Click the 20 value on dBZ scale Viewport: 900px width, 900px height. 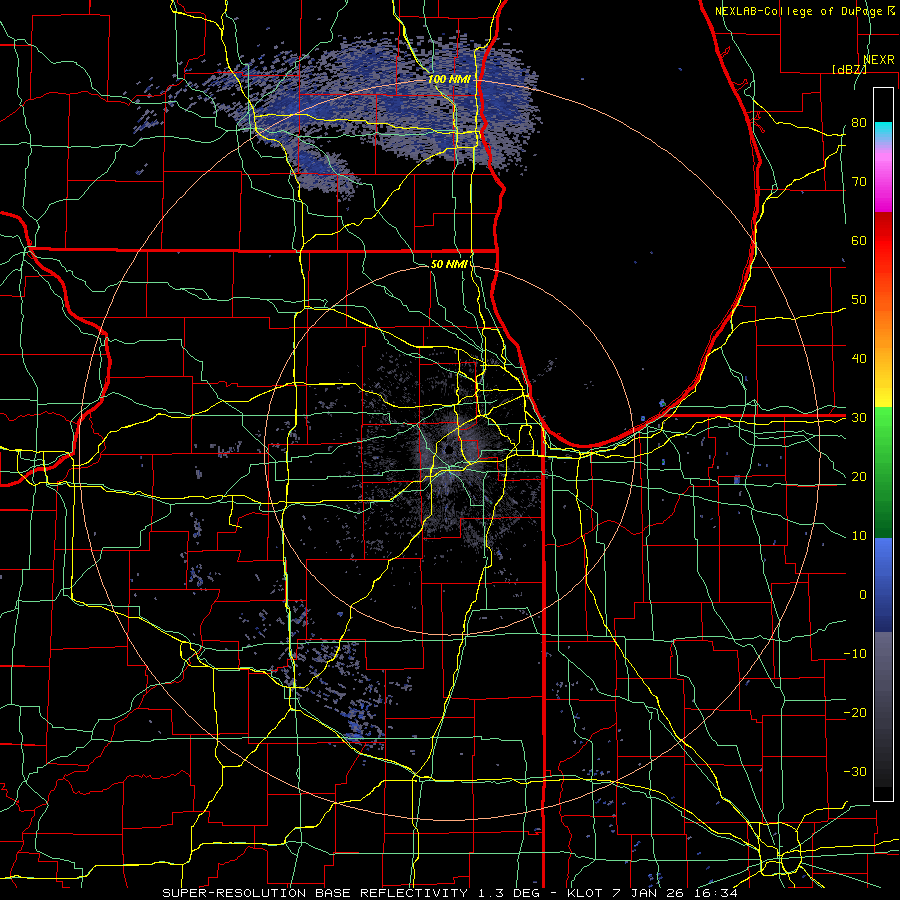(859, 476)
